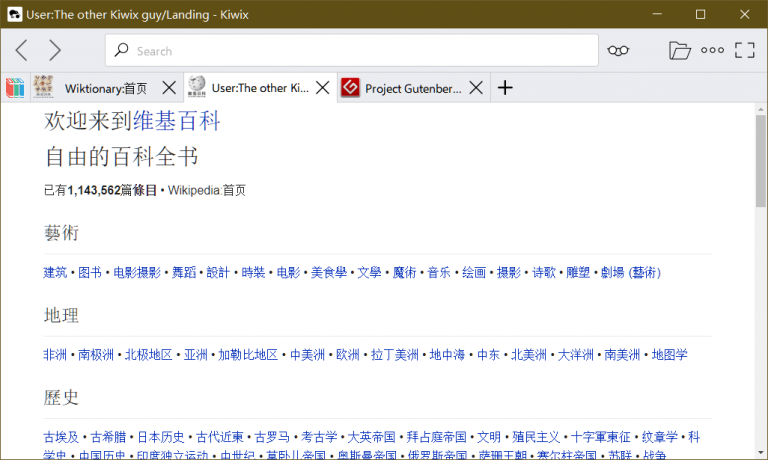Open the 北美洲 link

coord(528,355)
